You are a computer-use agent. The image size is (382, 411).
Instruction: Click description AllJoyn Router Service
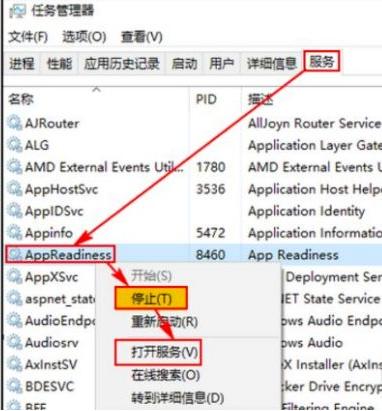[x=314, y=123]
